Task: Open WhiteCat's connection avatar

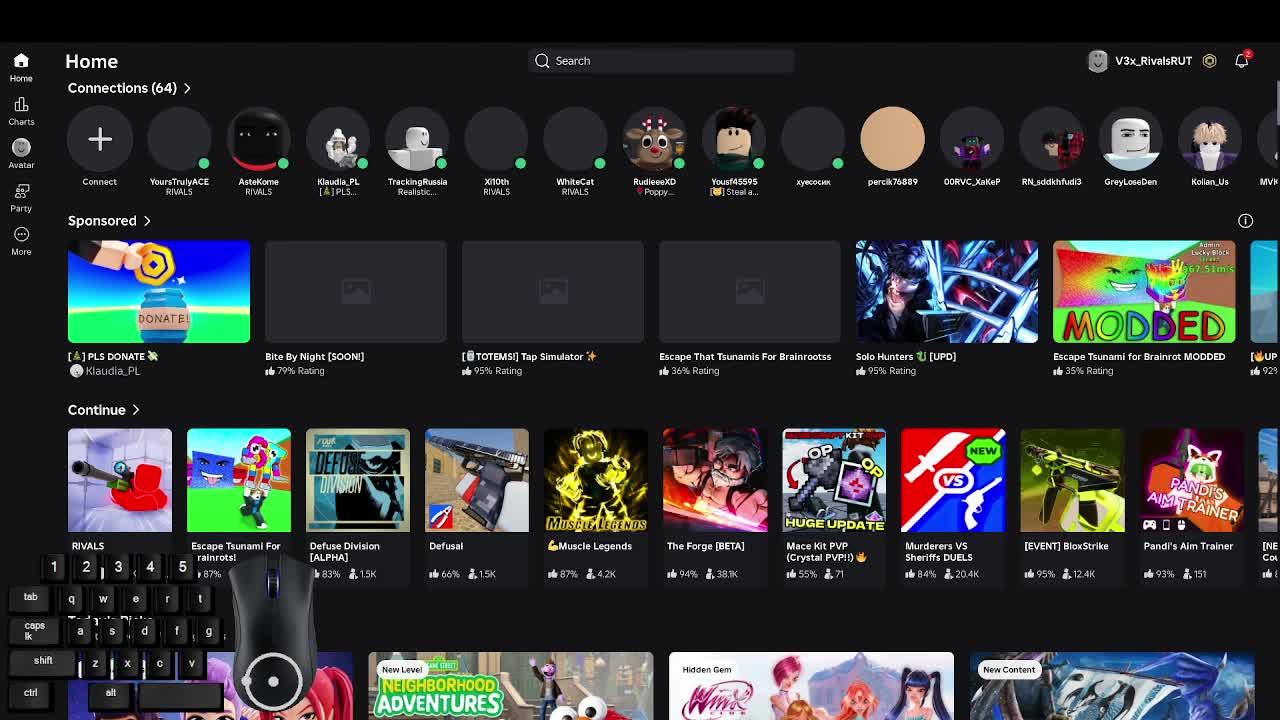Action: point(575,139)
